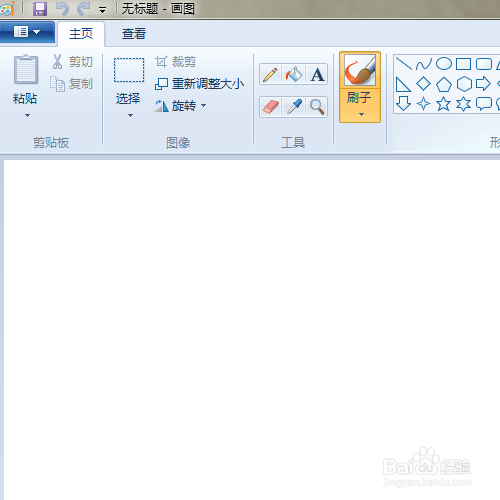Click the 复制 copy button
This screenshot has height=500, width=500.
(x=71, y=84)
